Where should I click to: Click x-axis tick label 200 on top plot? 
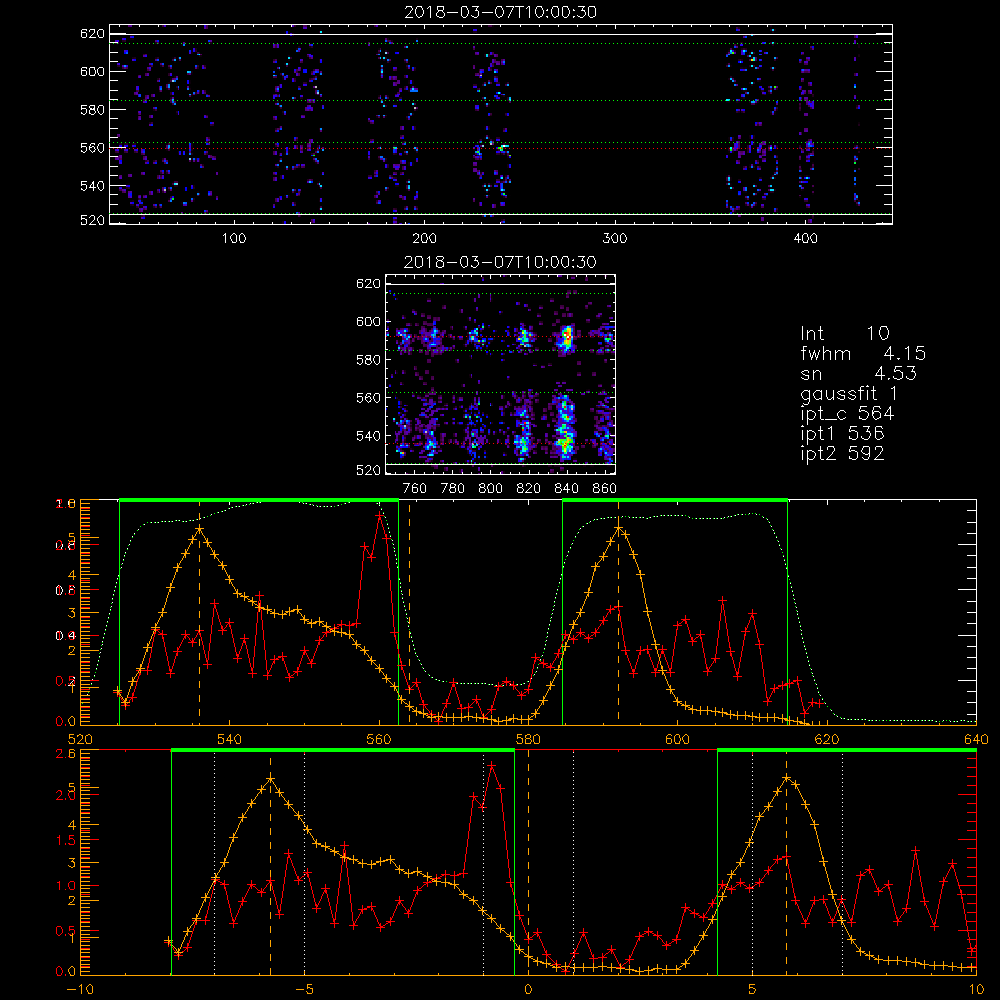(424, 239)
